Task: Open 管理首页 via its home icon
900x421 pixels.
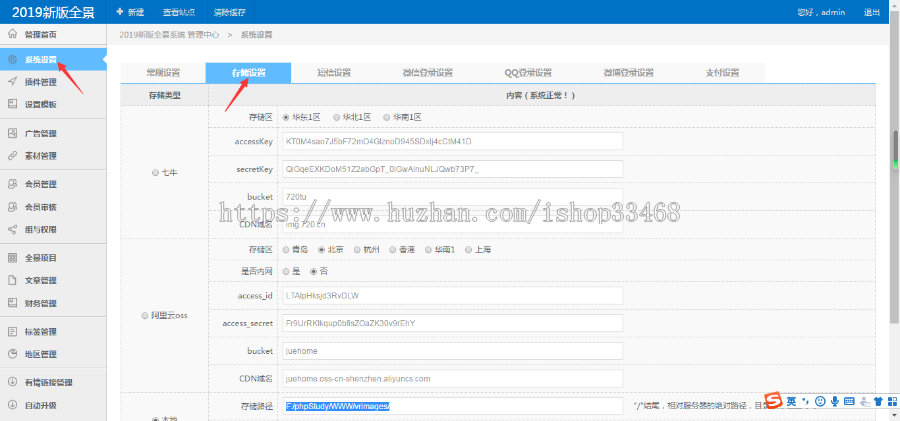Action: coord(12,34)
